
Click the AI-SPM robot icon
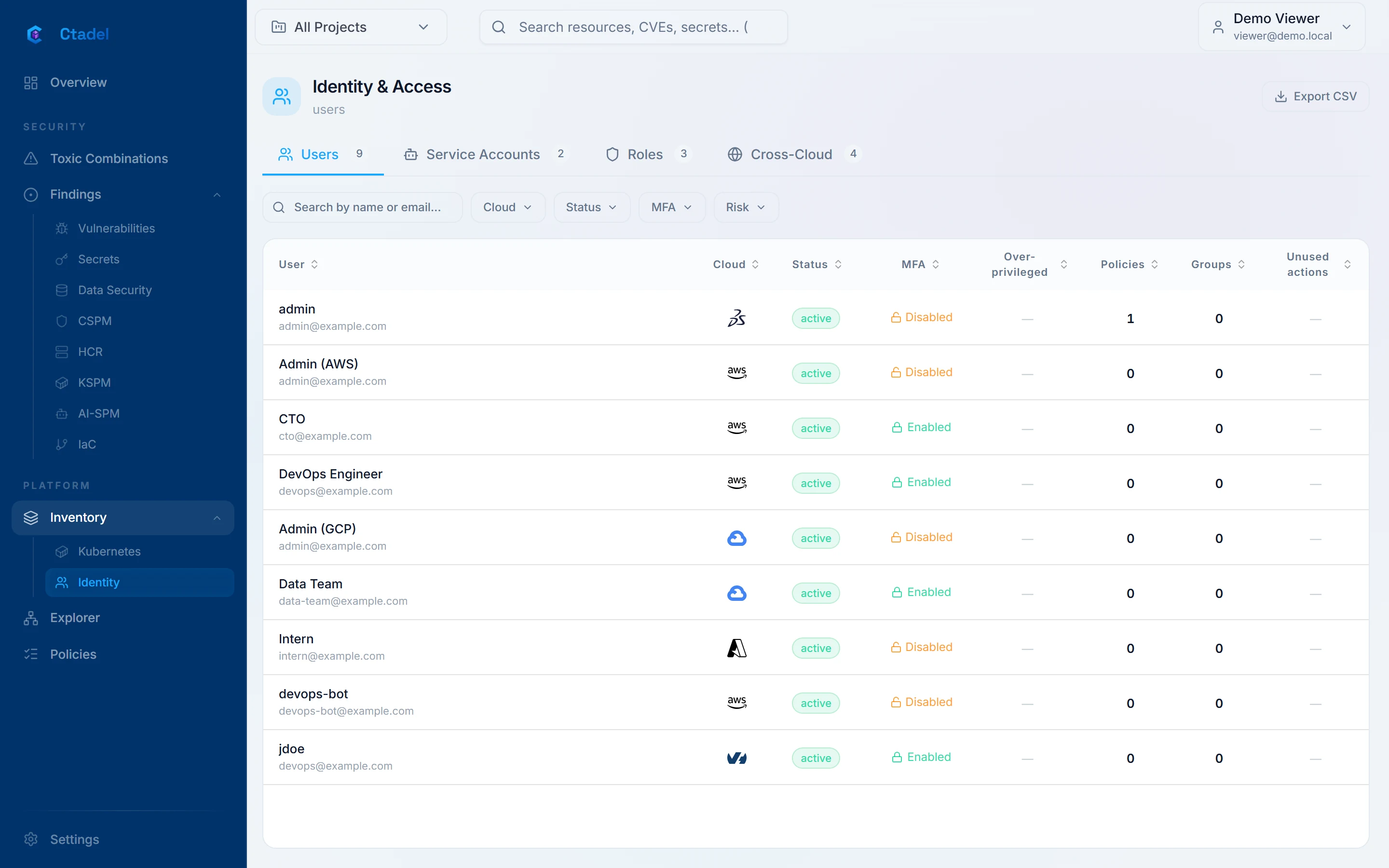tap(62, 414)
